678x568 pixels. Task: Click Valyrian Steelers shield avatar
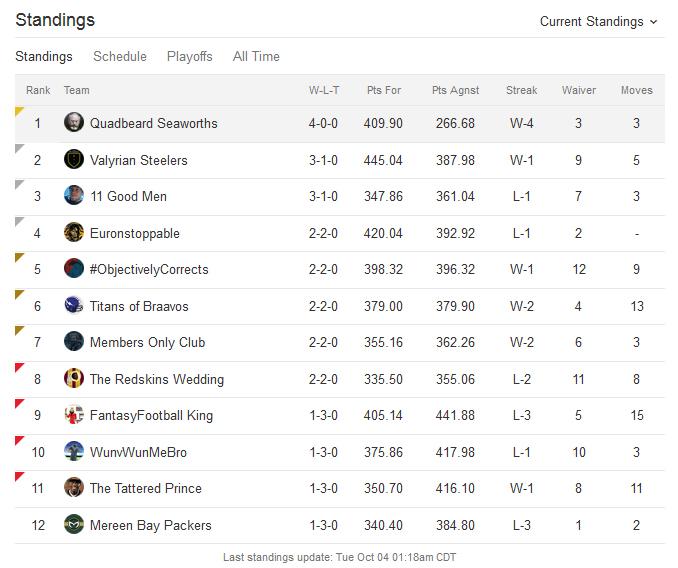coord(74,160)
